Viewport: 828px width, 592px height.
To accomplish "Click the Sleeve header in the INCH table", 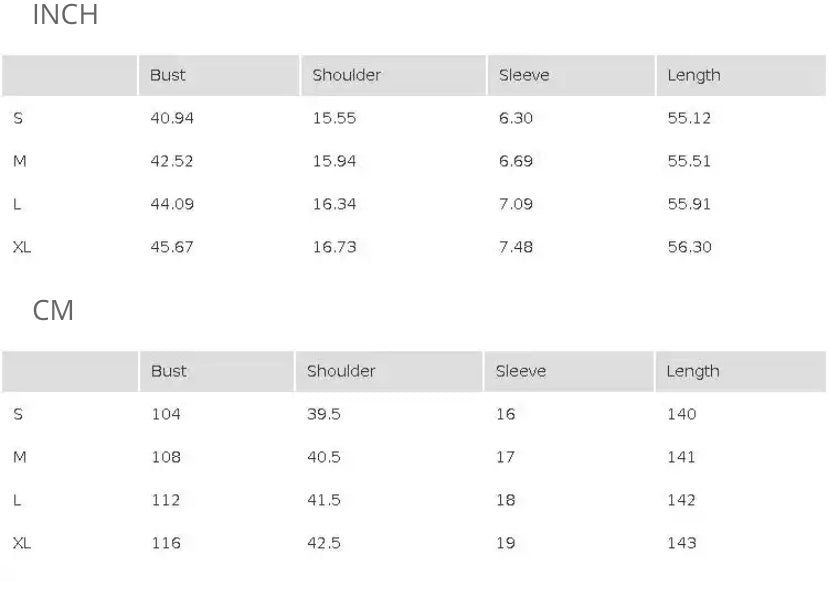I will click(524, 75).
